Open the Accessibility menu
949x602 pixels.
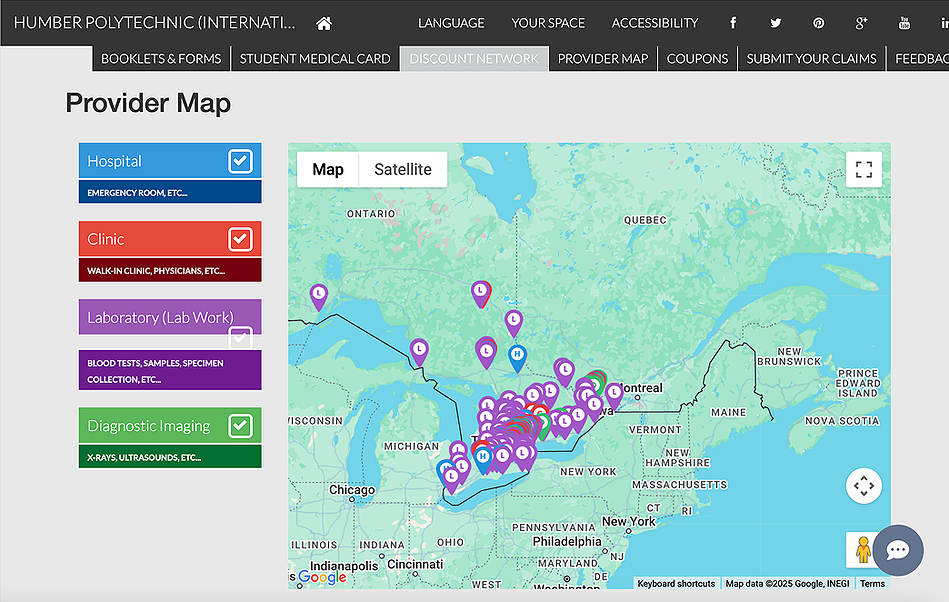(655, 23)
